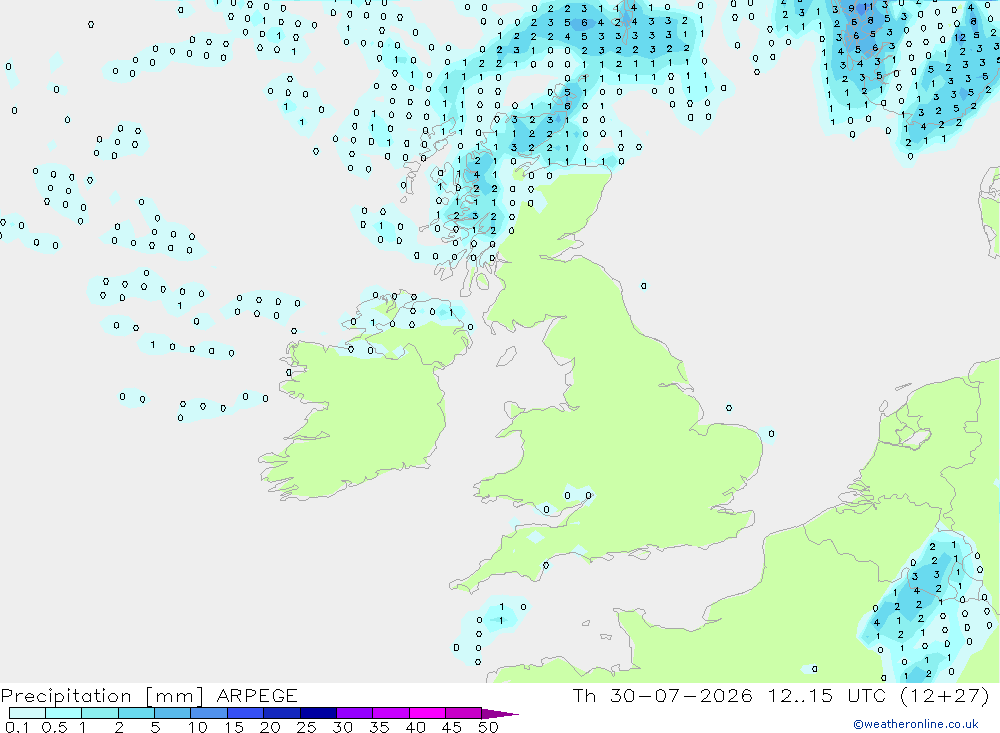Click the '(12+27)' forecast offset label
The image size is (1000, 733).
click(945, 695)
